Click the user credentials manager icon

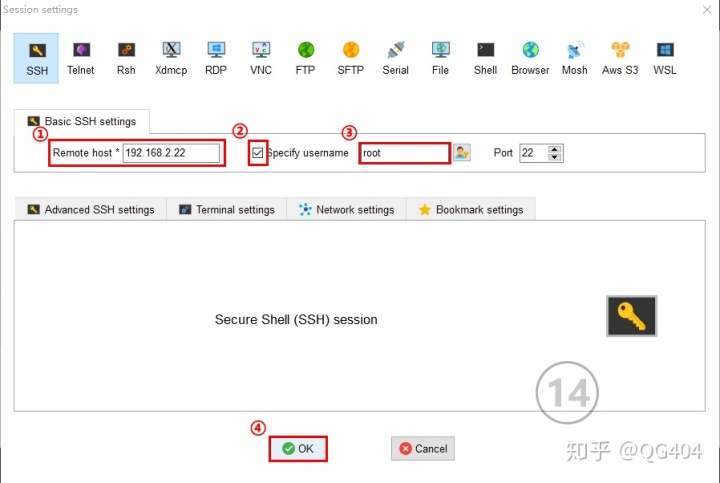tap(461, 152)
